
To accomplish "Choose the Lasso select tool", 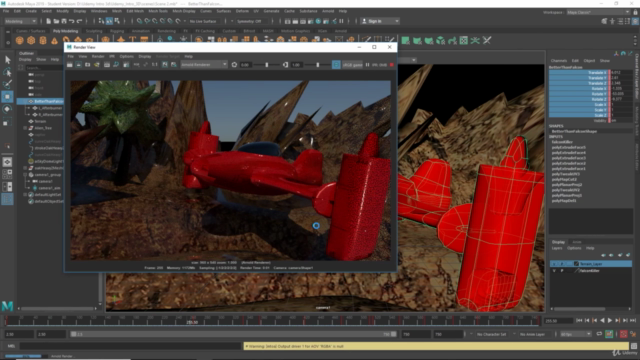I will coord(7,72).
